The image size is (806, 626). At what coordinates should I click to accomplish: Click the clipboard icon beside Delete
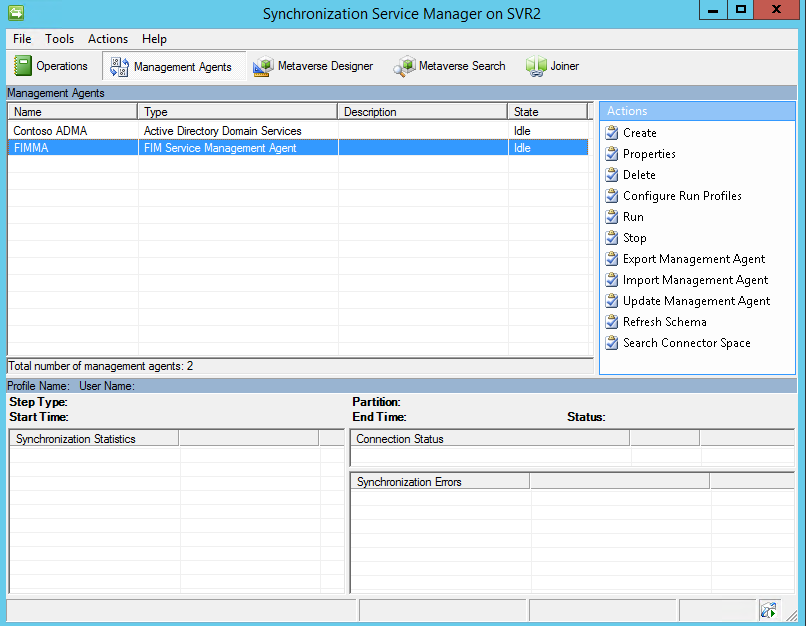[612, 175]
